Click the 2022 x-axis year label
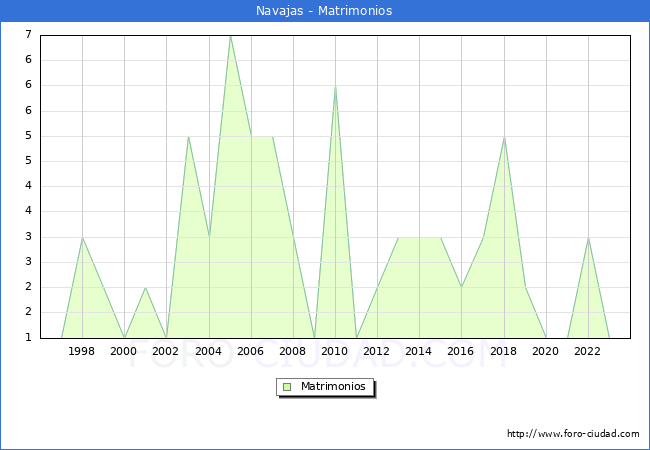The width and height of the screenshot is (650, 450). tap(587, 351)
